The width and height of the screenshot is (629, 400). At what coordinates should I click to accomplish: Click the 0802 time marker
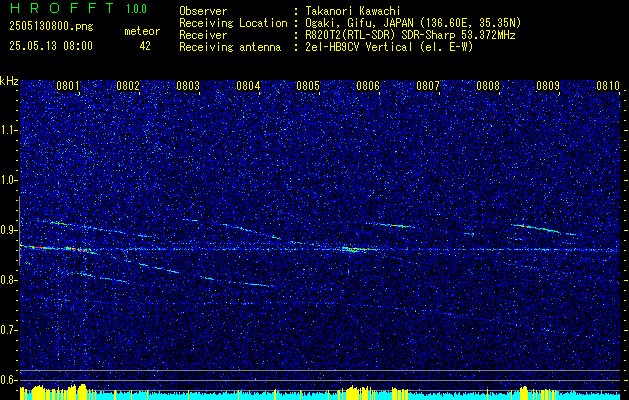tap(128, 86)
